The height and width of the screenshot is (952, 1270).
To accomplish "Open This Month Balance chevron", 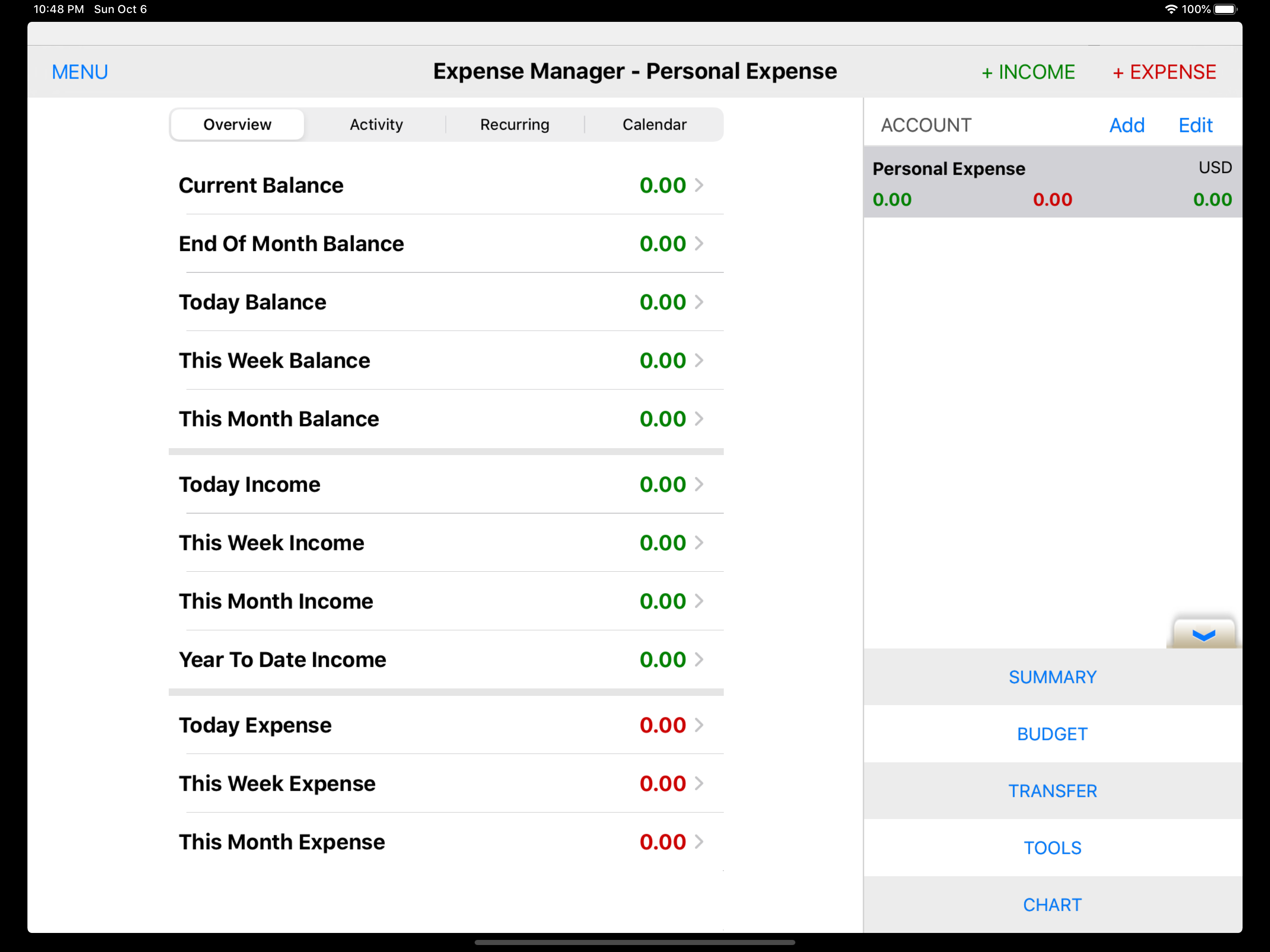I will pyautogui.click(x=699, y=418).
